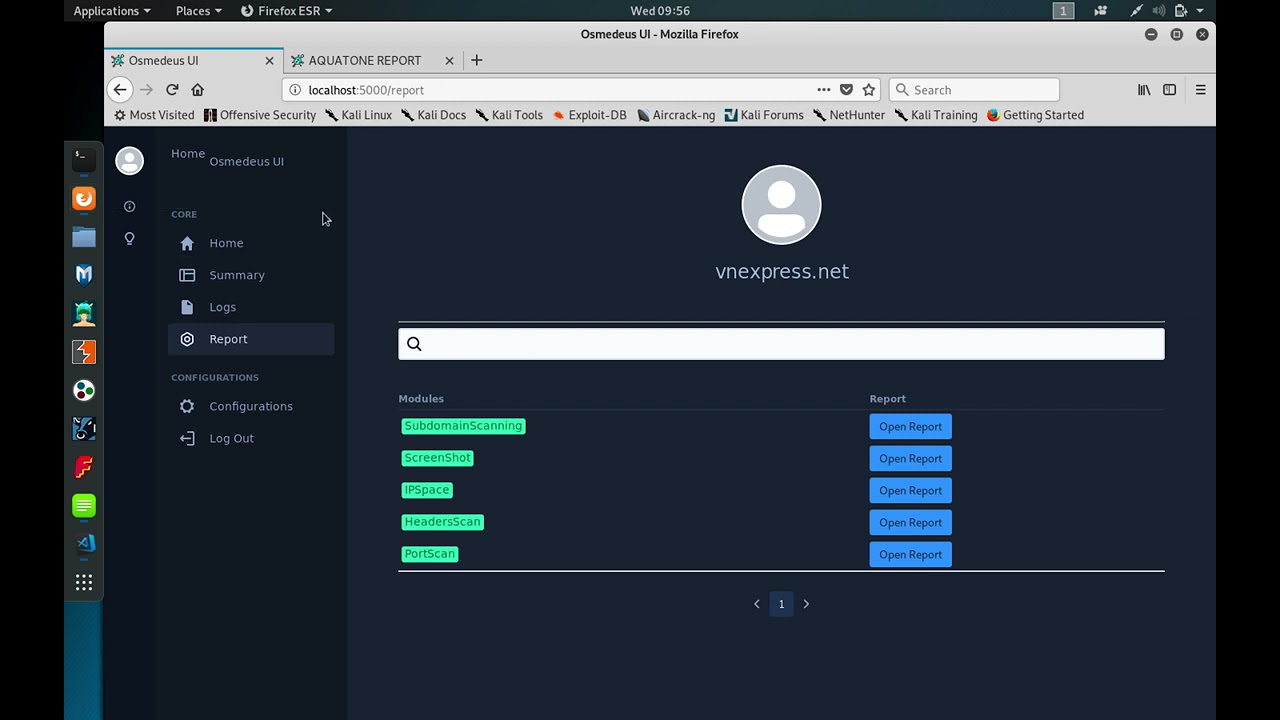Open Report for SubdomainScanning
Image resolution: width=1280 pixels, height=720 pixels.
point(910,426)
